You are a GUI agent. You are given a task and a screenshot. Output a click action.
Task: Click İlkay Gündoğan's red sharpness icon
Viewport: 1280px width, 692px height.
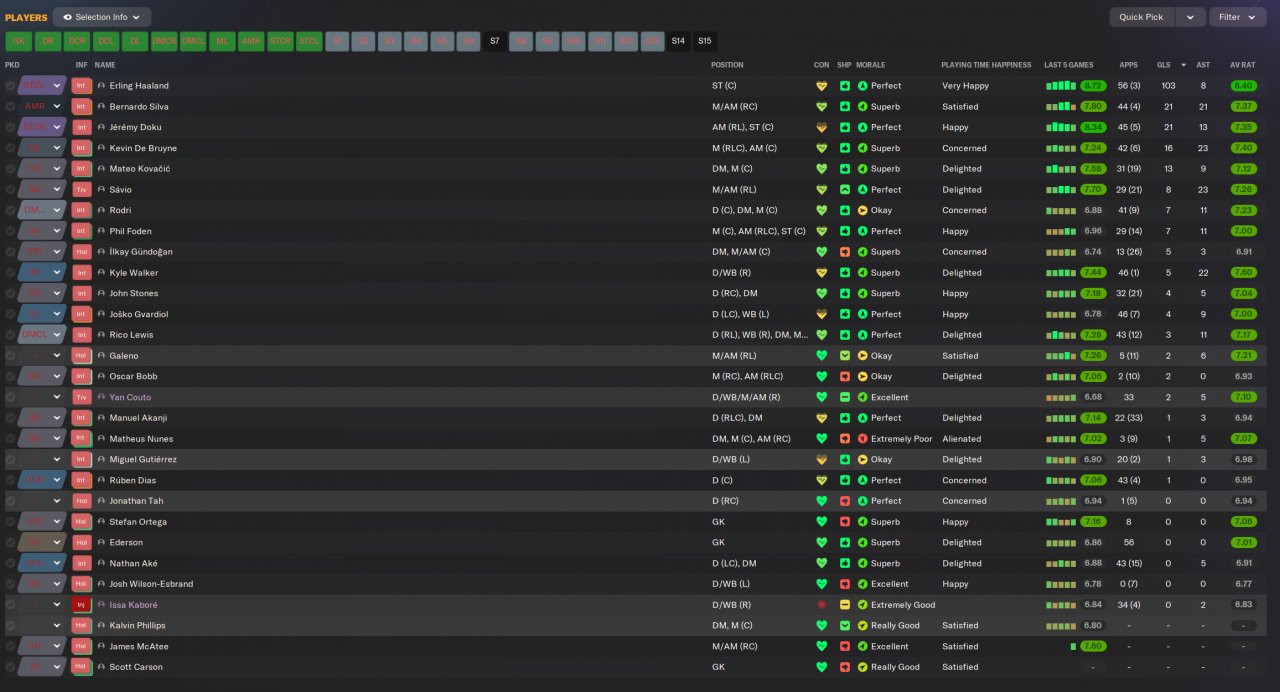845,252
